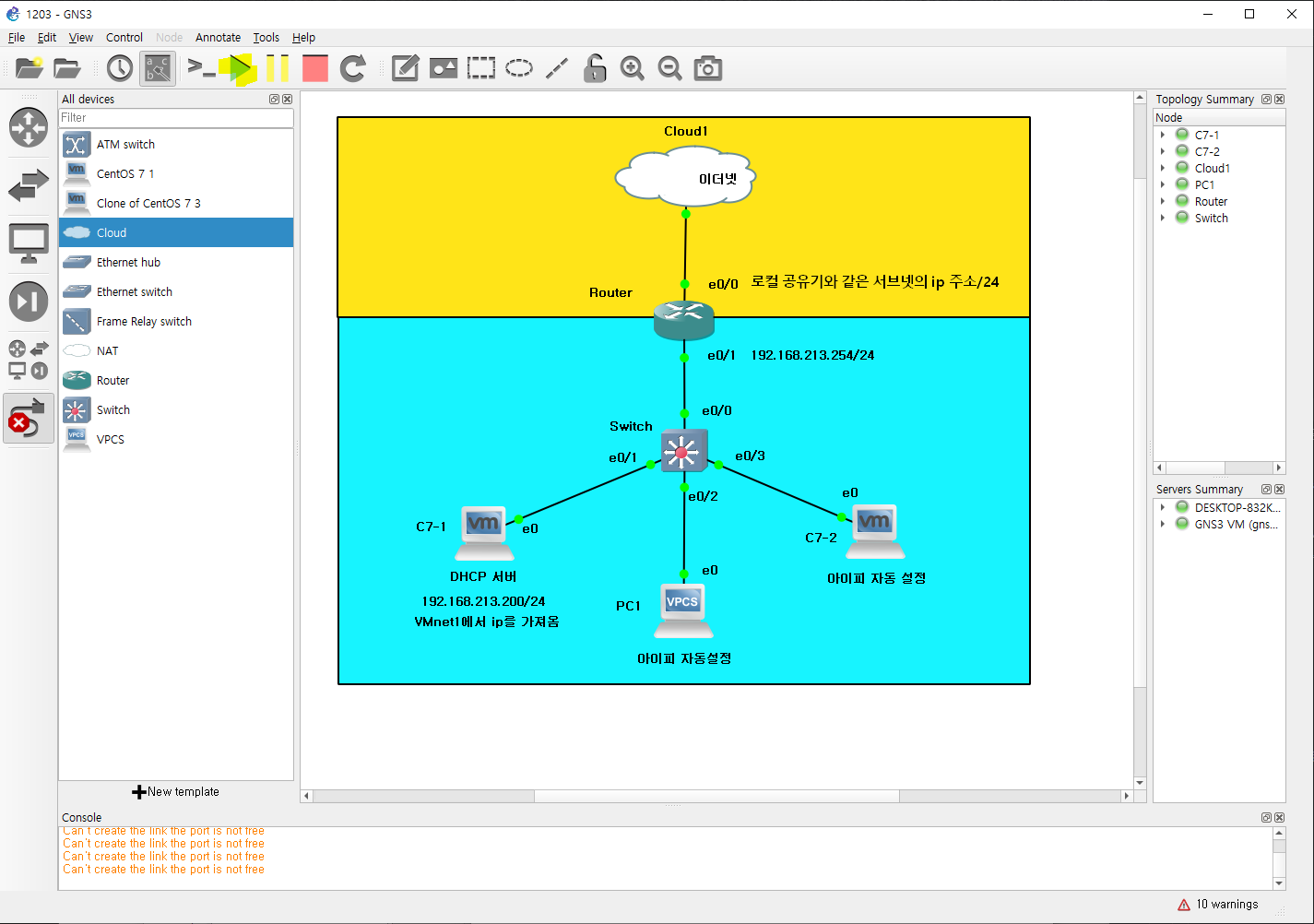Select the Switch node on canvas

(683, 451)
